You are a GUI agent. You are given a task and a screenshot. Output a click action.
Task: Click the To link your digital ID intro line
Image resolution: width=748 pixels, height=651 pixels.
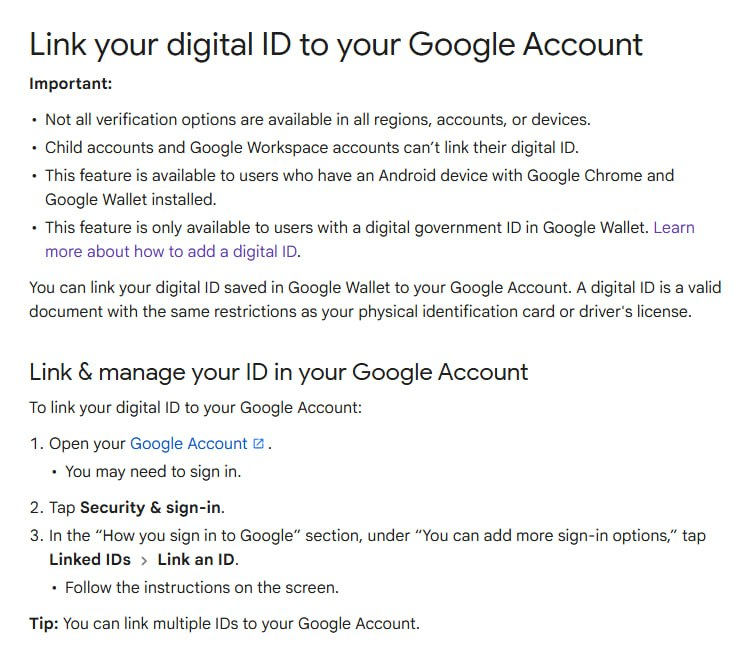(x=195, y=408)
